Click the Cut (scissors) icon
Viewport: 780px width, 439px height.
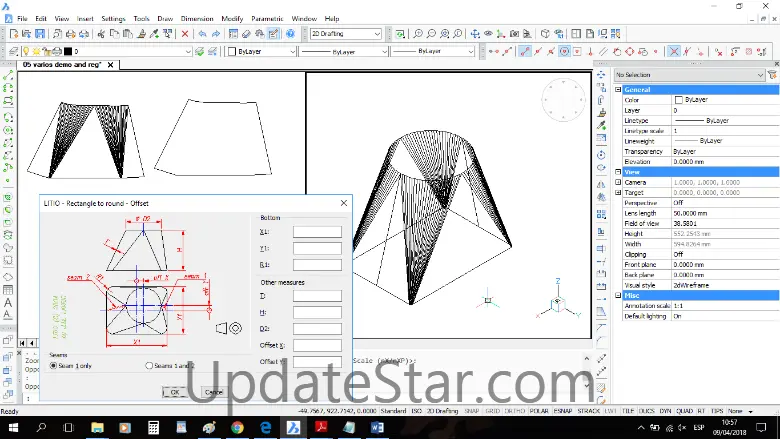pyautogui.click(x=101, y=34)
